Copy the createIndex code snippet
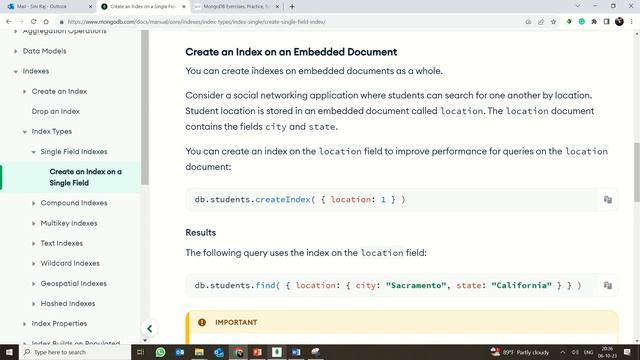 pyautogui.click(x=608, y=200)
